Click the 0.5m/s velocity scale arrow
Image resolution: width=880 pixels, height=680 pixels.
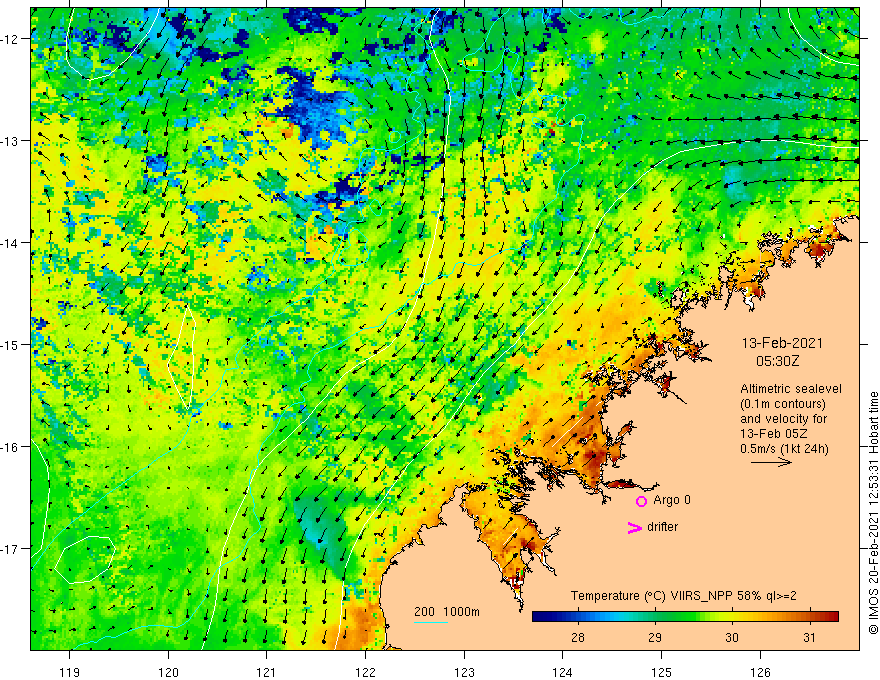[x=771, y=462]
